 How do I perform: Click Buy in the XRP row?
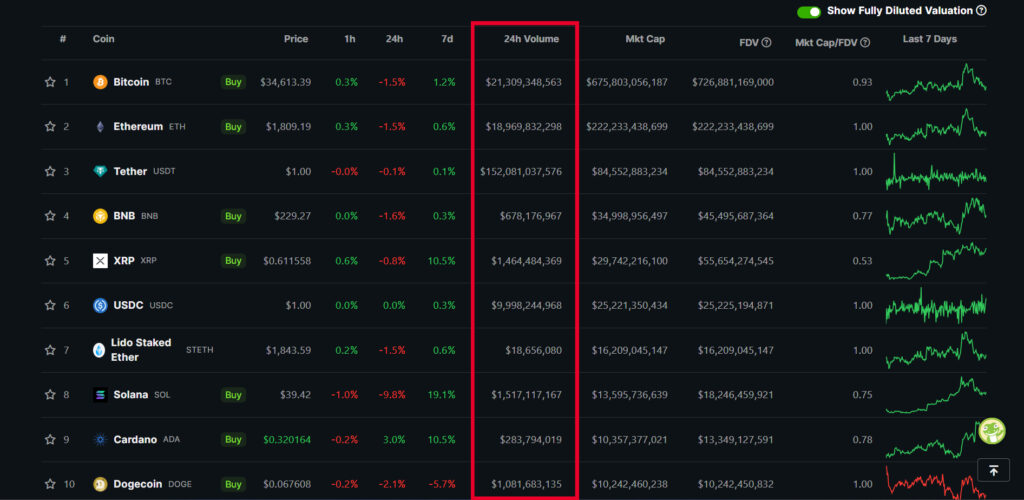tap(233, 261)
